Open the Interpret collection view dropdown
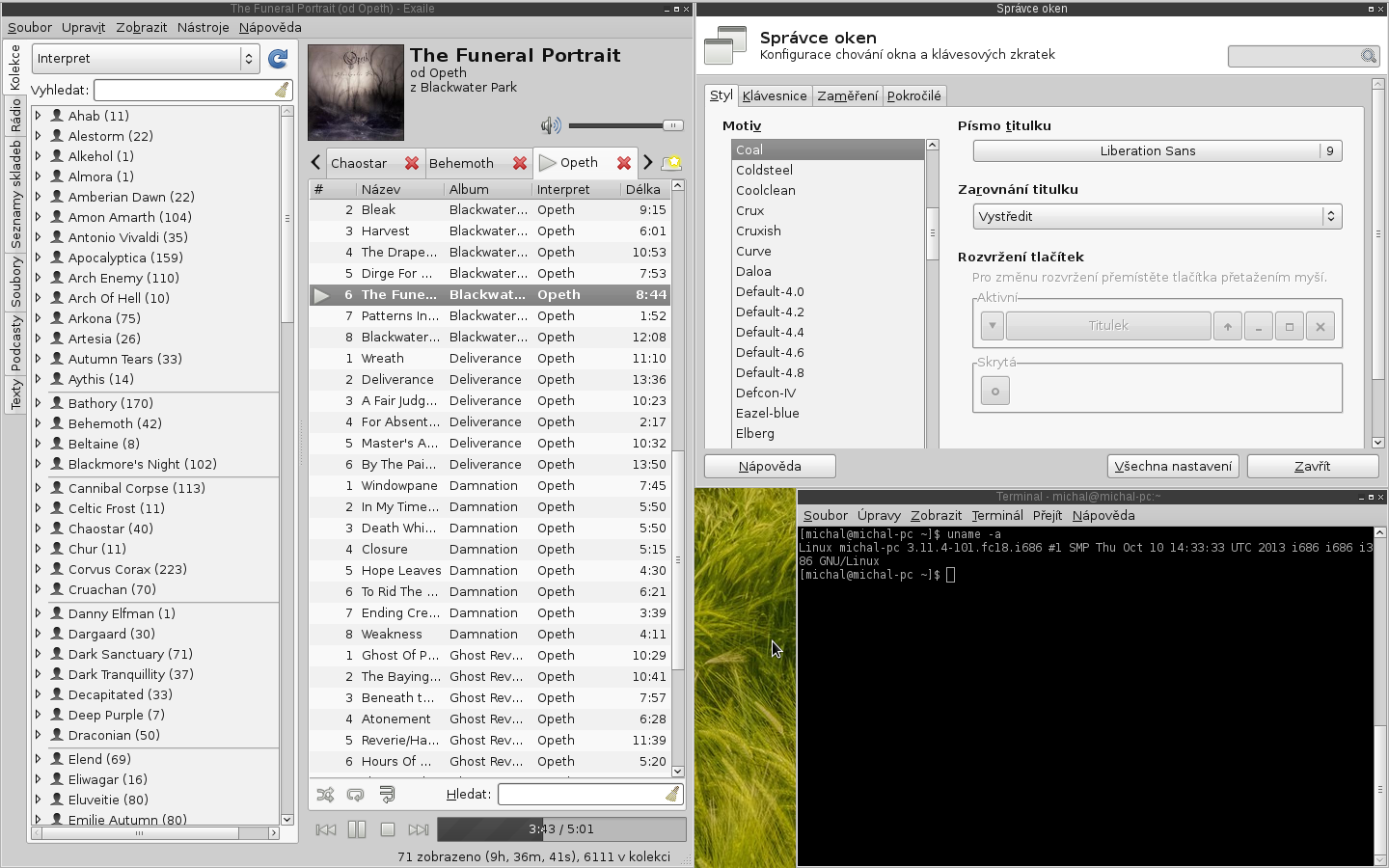 pos(146,59)
